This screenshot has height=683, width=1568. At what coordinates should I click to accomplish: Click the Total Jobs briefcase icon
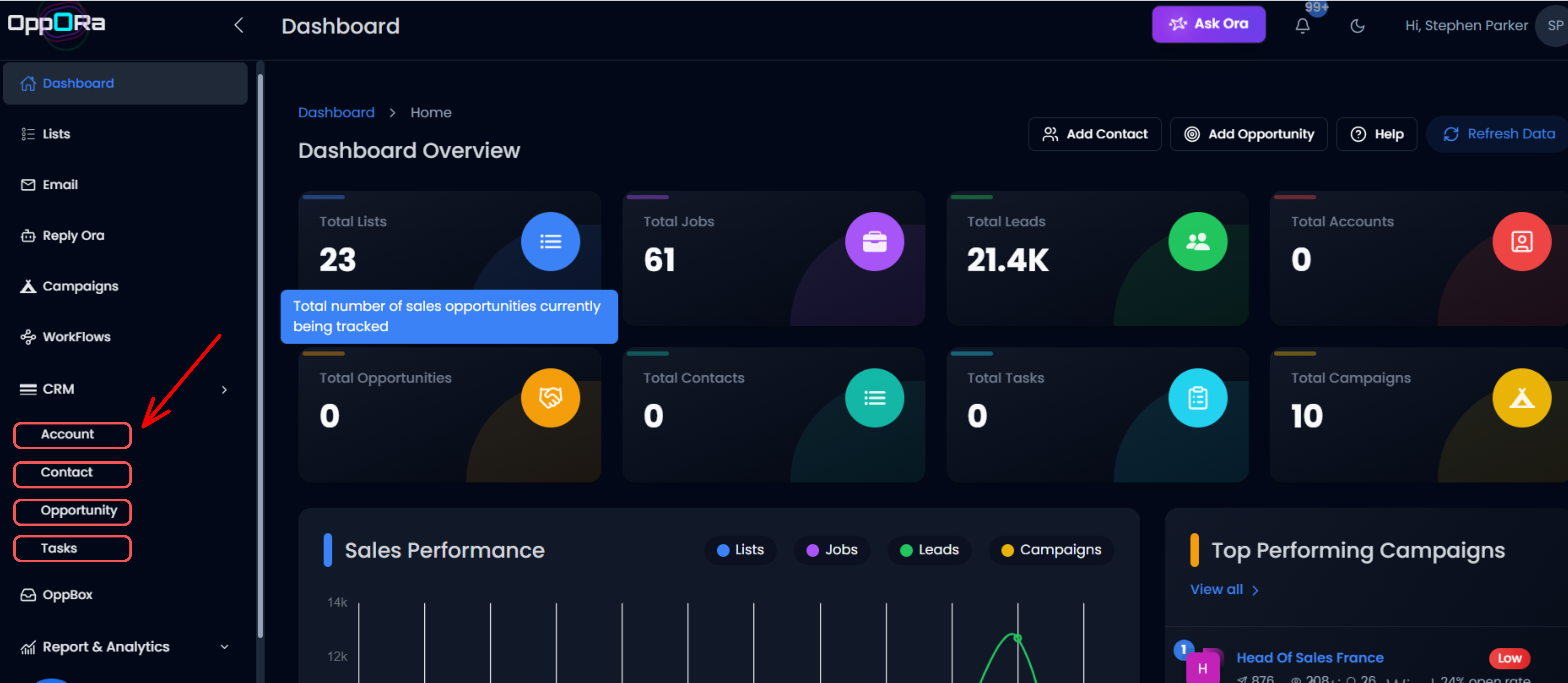click(x=874, y=242)
